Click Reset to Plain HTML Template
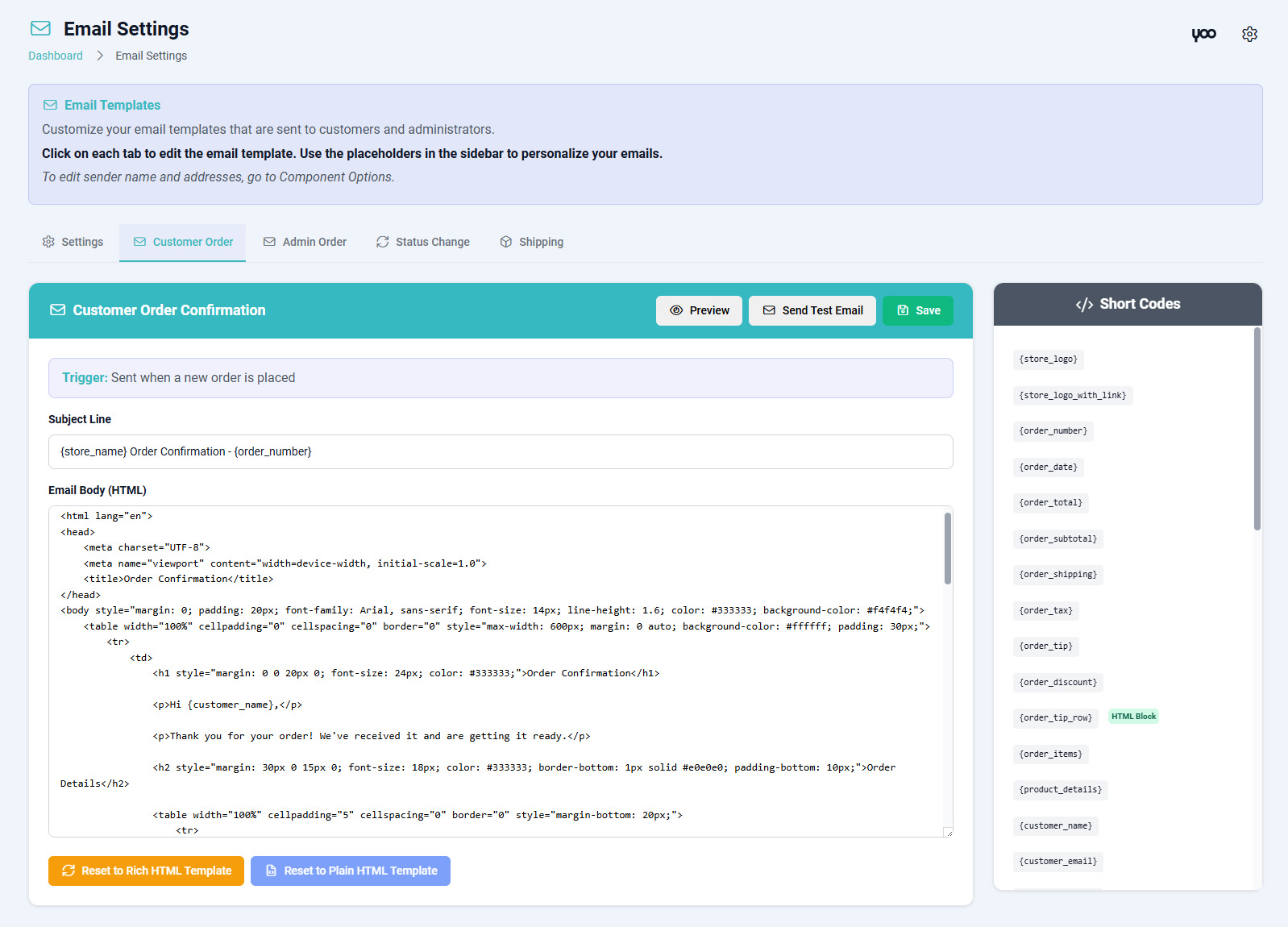The width and height of the screenshot is (1288, 927). pyautogui.click(x=350, y=871)
